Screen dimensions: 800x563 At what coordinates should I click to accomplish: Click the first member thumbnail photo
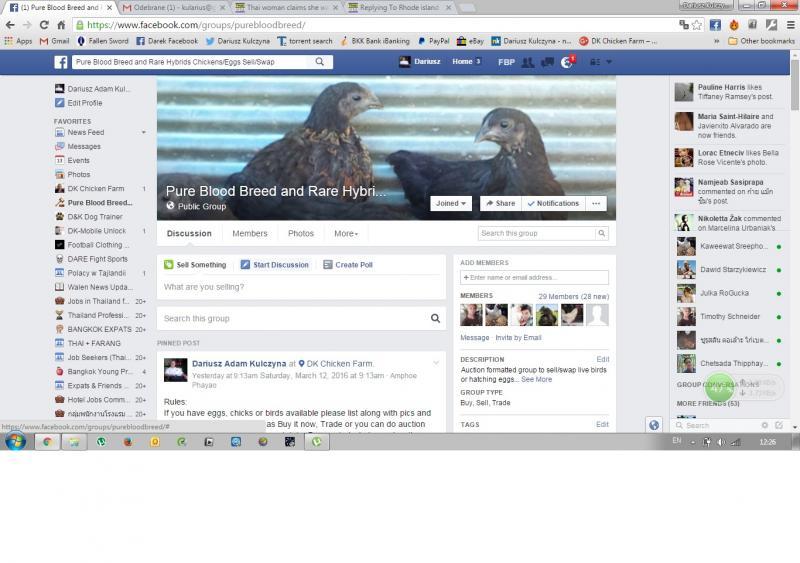tap(471, 316)
